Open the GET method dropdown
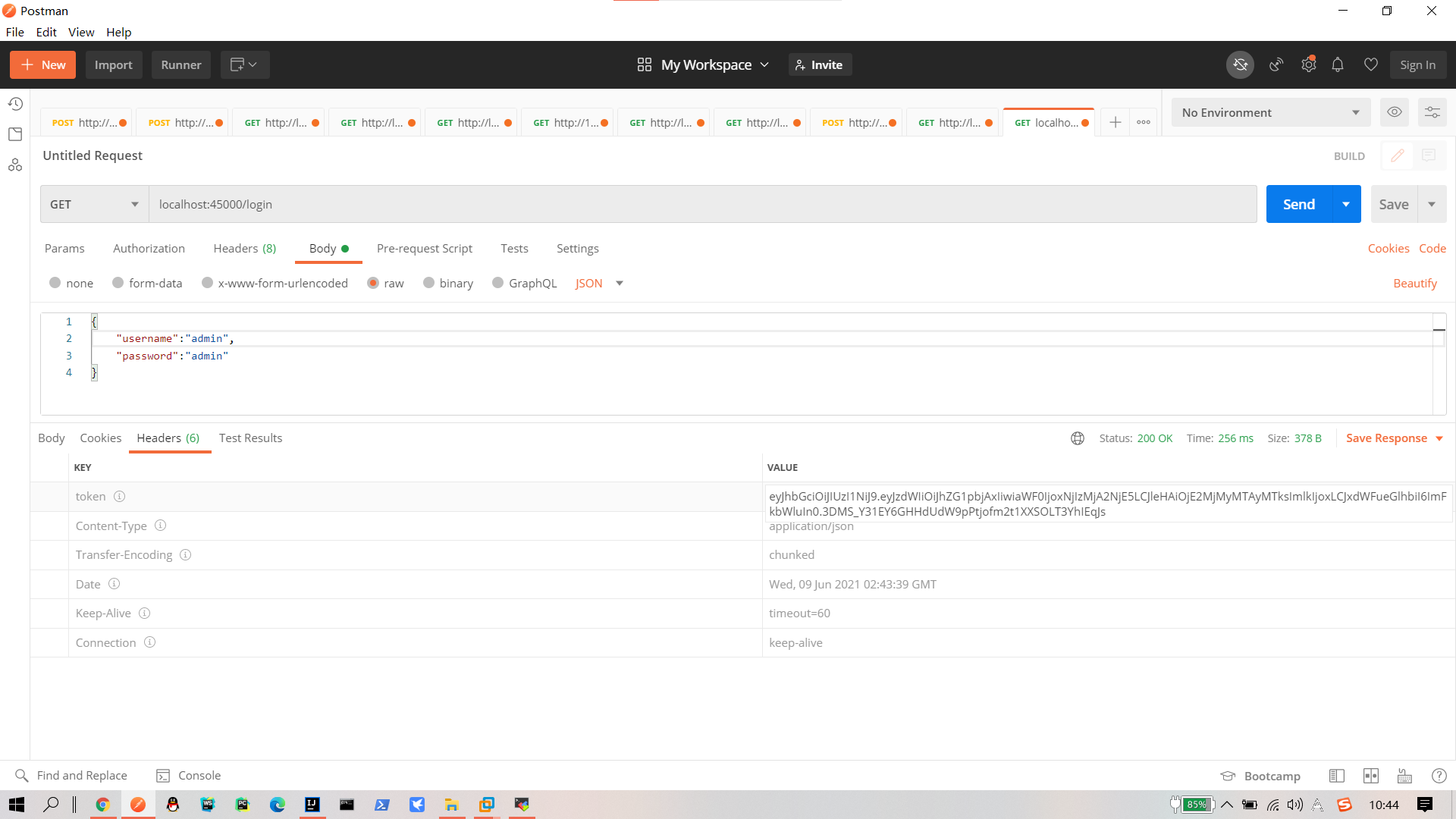 click(x=94, y=205)
